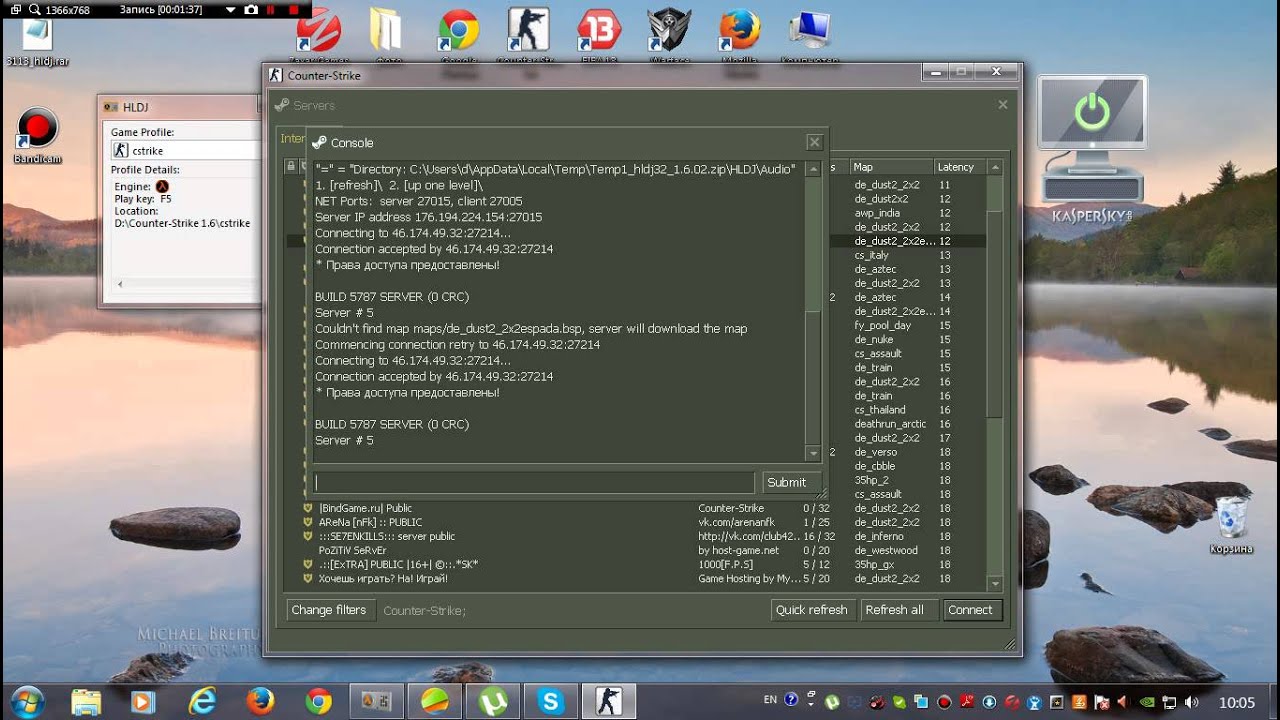Open the yellow folder on desktop

[x=386, y=35]
